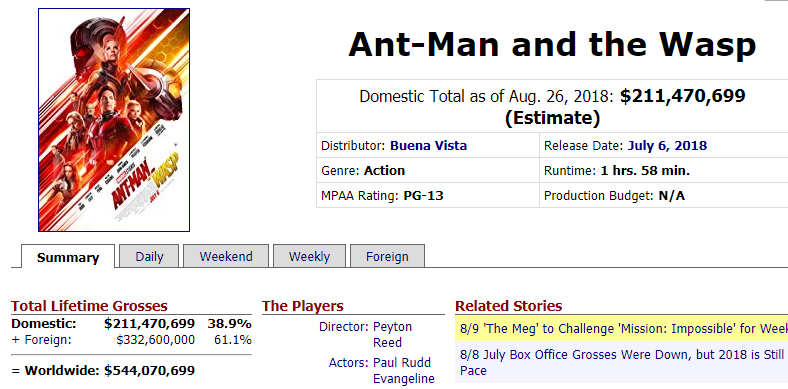Image resolution: width=788 pixels, height=389 pixels.
Task: Click the Worldwide $544,070,699 total
Action: point(149,371)
